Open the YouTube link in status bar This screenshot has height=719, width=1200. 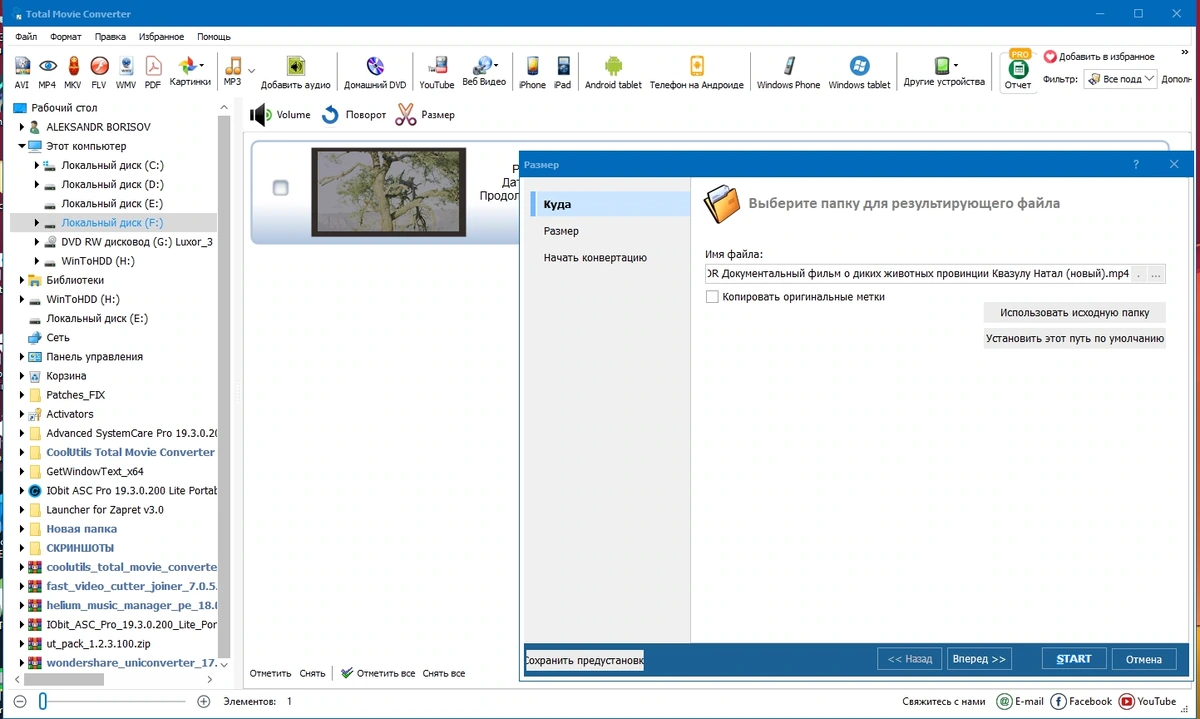[x=1148, y=701]
